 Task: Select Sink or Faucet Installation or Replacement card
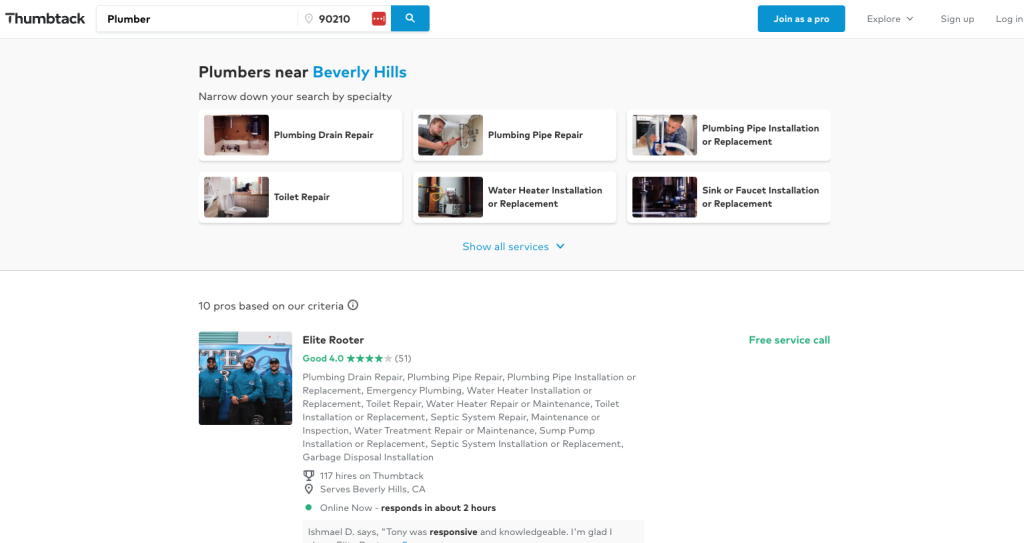coord(729,197)
